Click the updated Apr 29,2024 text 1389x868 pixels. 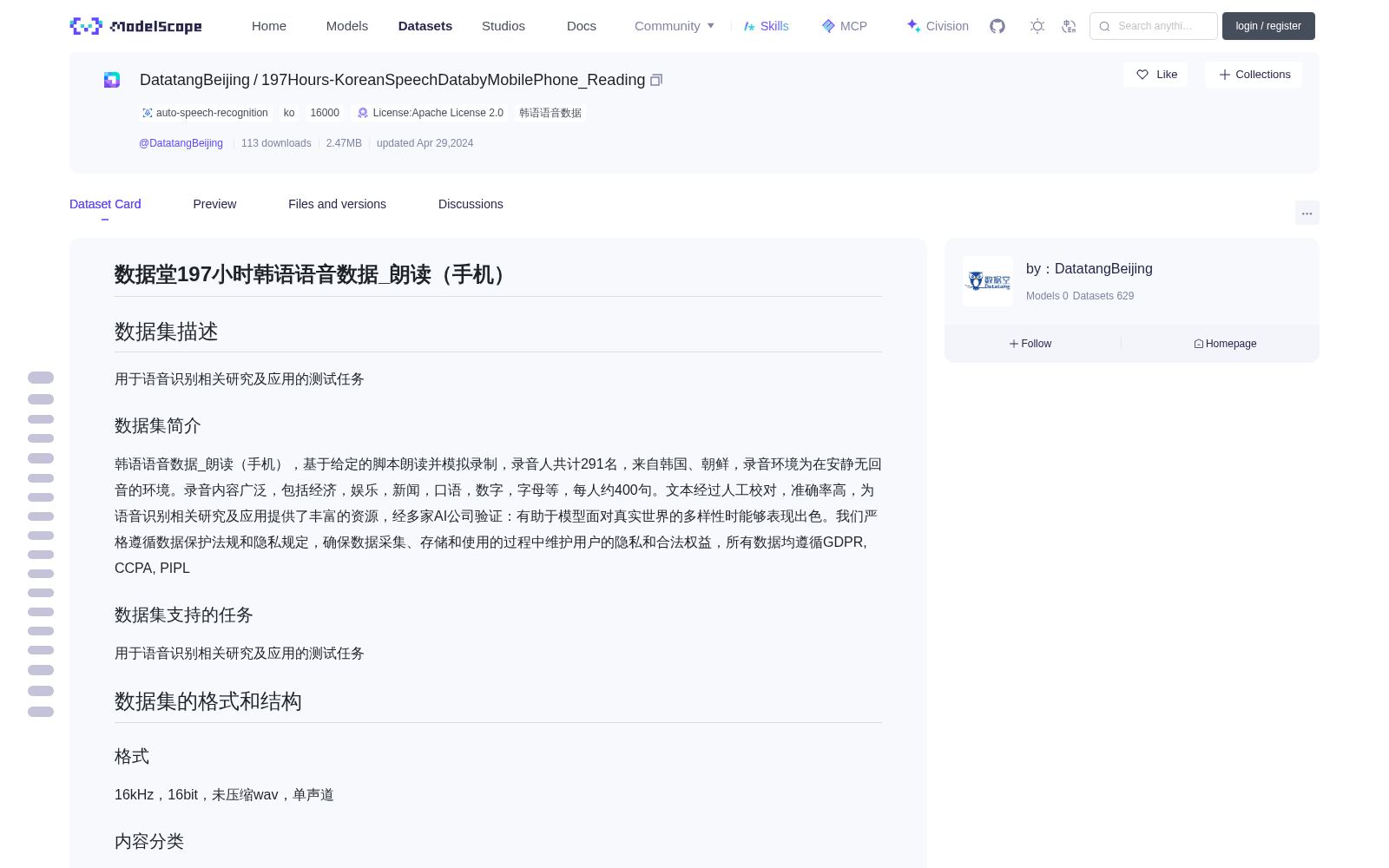(425, 143)
